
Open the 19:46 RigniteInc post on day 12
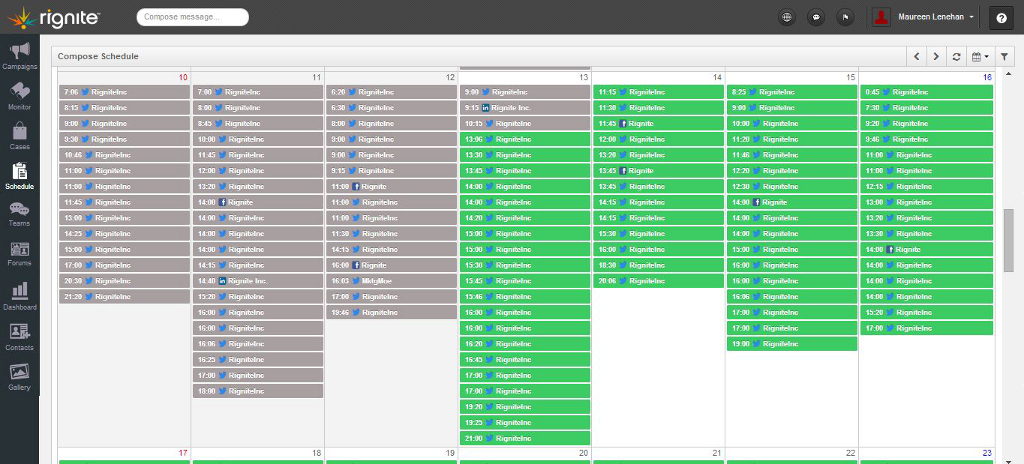391,312
